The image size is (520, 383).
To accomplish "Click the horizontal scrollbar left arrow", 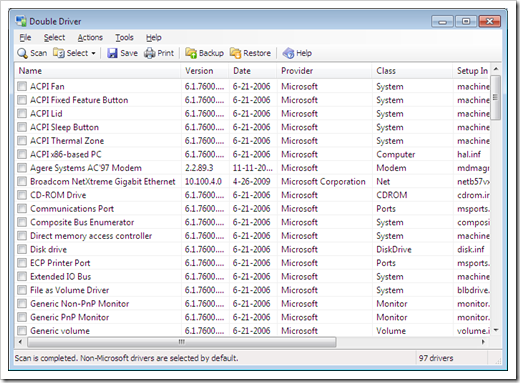I will [20, 342].
